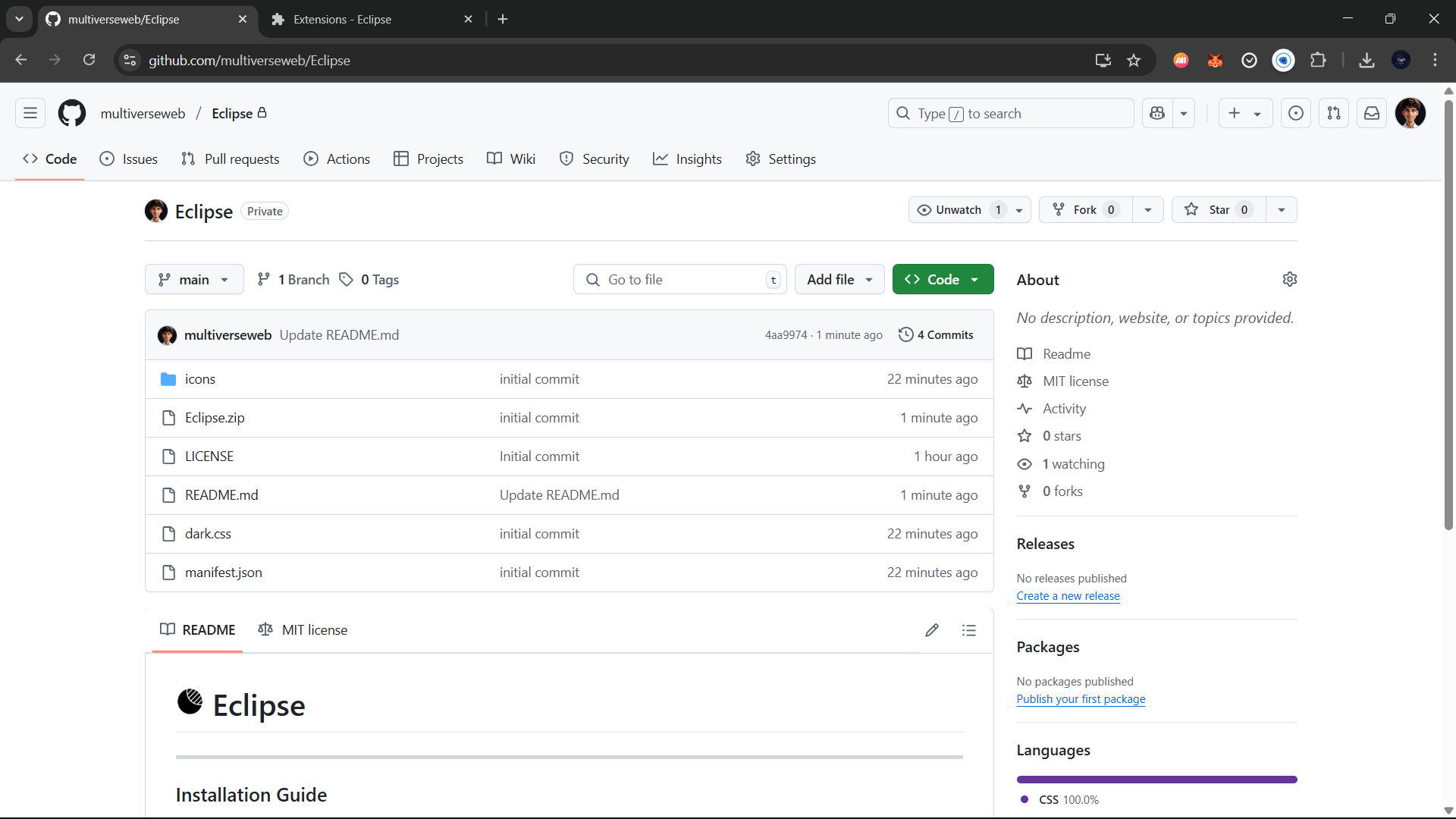Click the About section gear icon
Viewport: 1456px width, 819px height.
click(1289, 280)
